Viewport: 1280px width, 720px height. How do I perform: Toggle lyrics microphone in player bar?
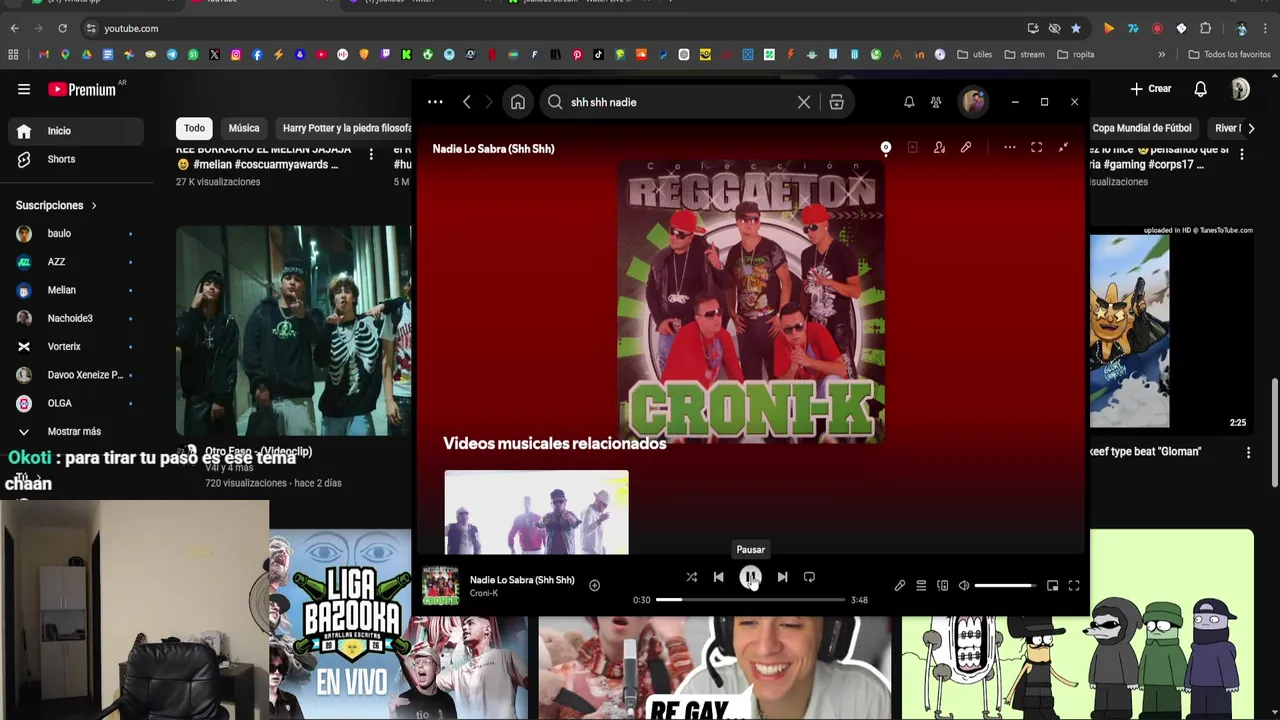900,586
